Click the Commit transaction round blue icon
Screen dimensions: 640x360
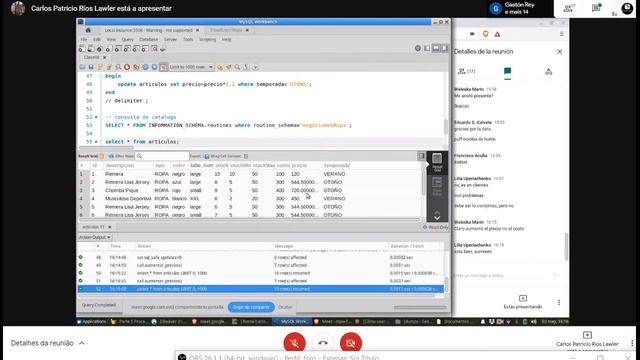click(145, 67)
